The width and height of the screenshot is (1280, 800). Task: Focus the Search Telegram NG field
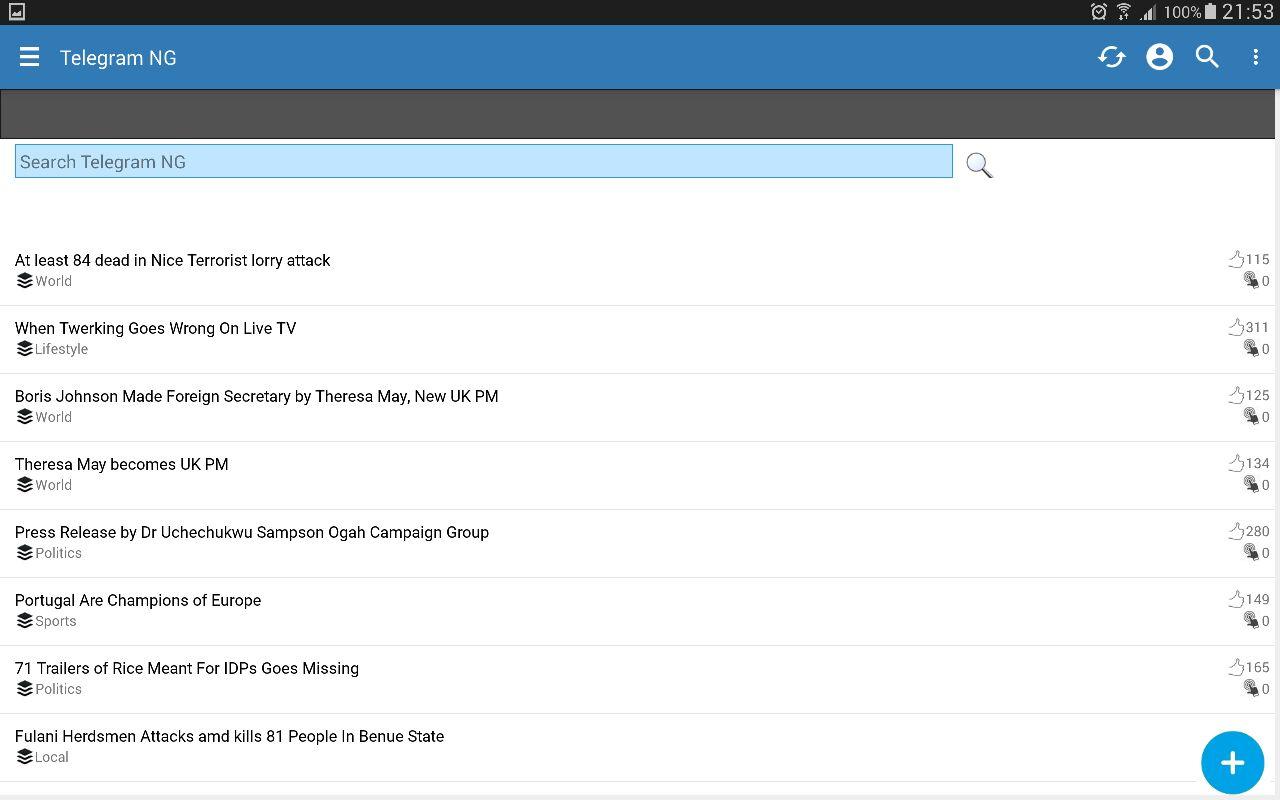484,161
